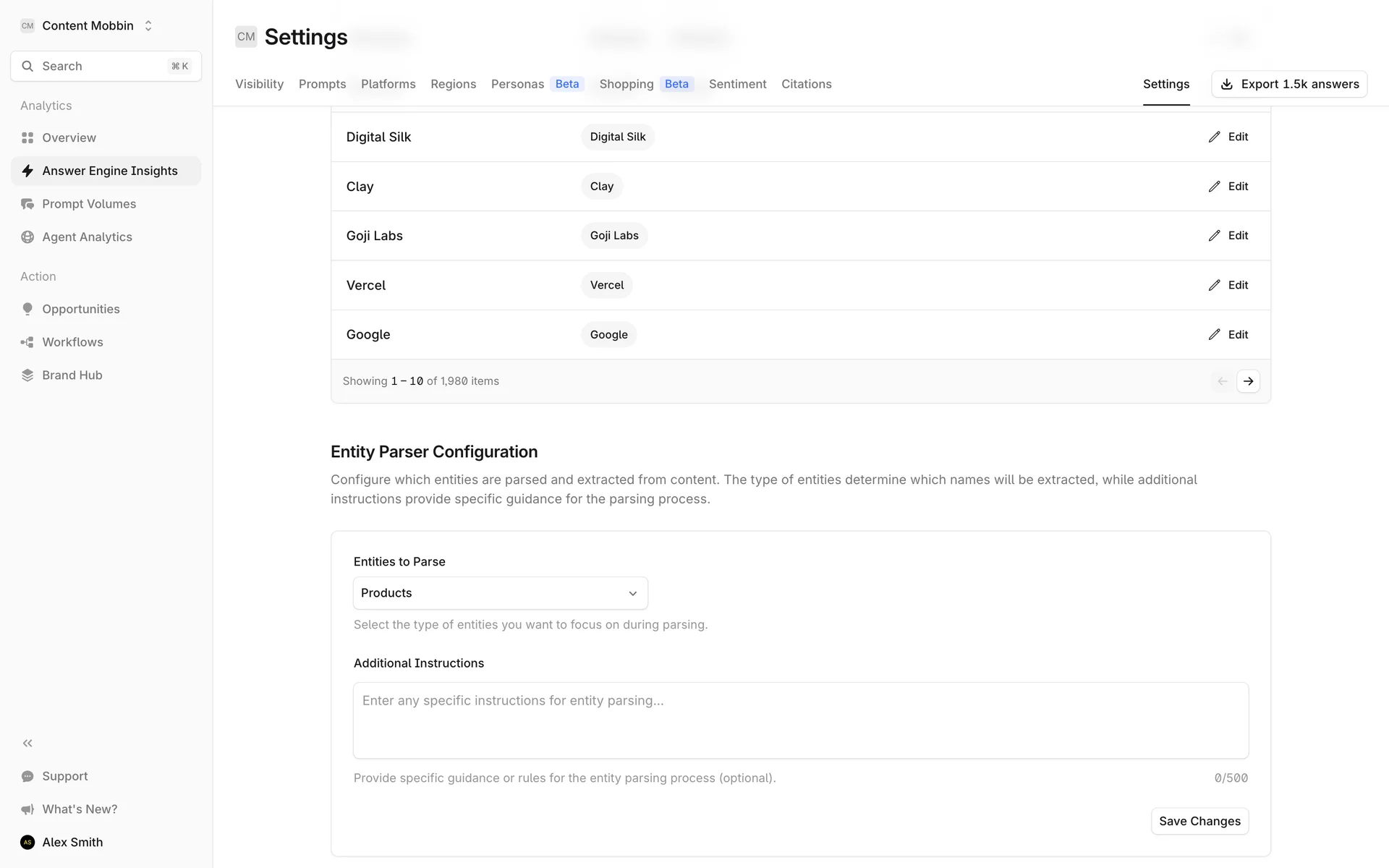
Task: Open the Entities to Parse dropdown
Action: pyautogui.click(x=500, y=593)
